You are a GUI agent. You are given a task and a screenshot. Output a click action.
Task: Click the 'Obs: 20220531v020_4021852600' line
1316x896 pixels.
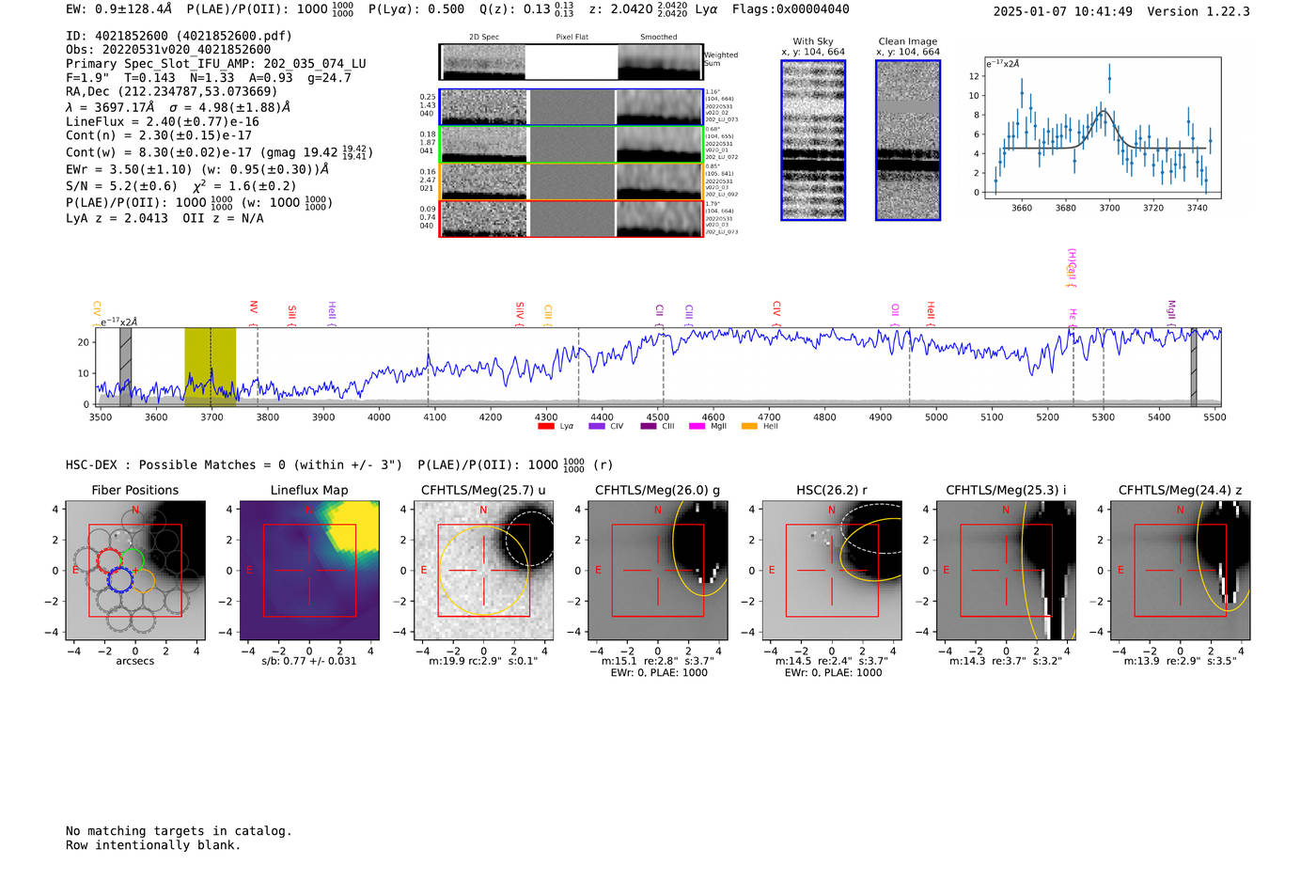click(x=168, y=50)
